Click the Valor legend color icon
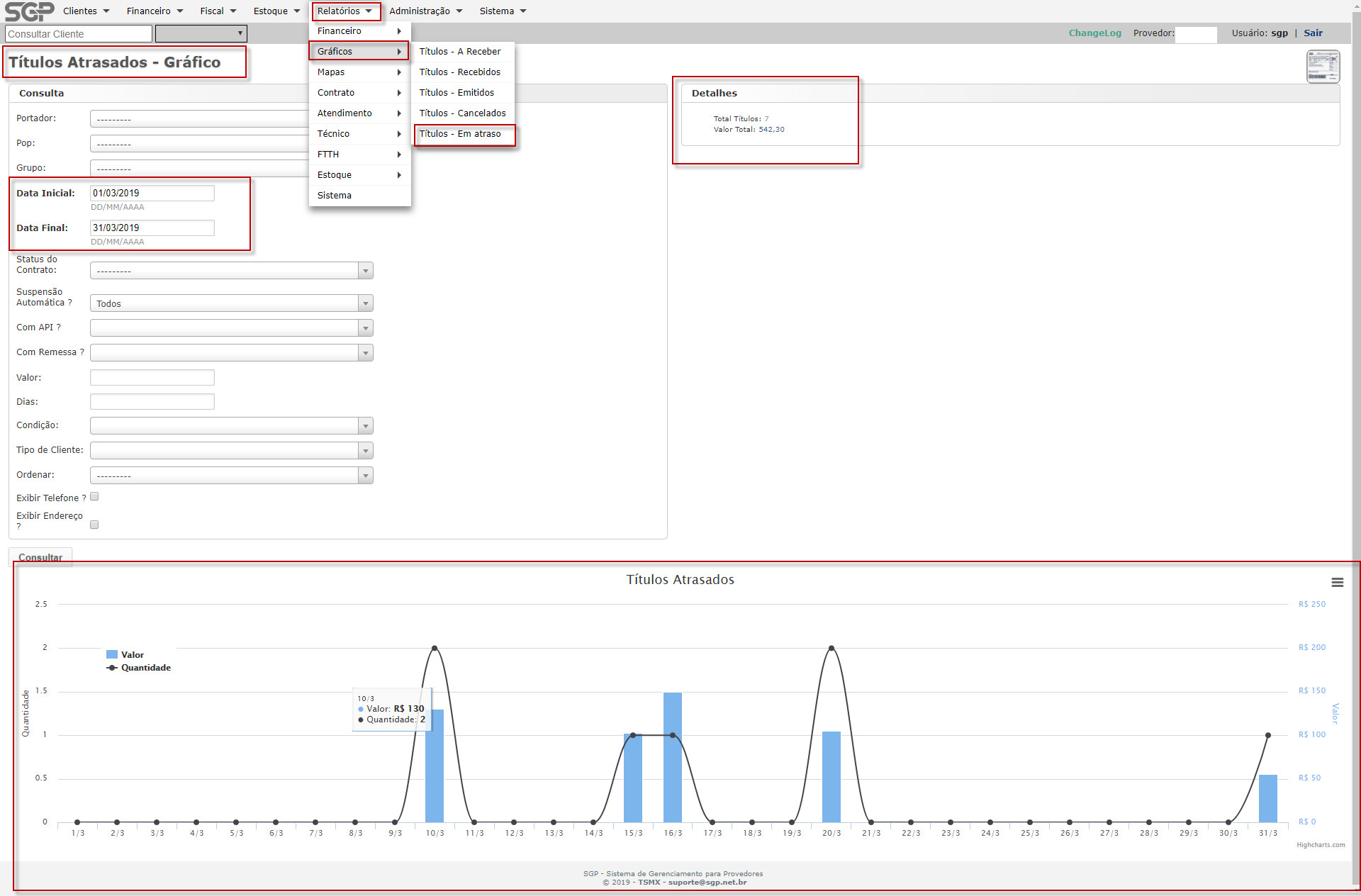1361x896 pixels. 112,655
